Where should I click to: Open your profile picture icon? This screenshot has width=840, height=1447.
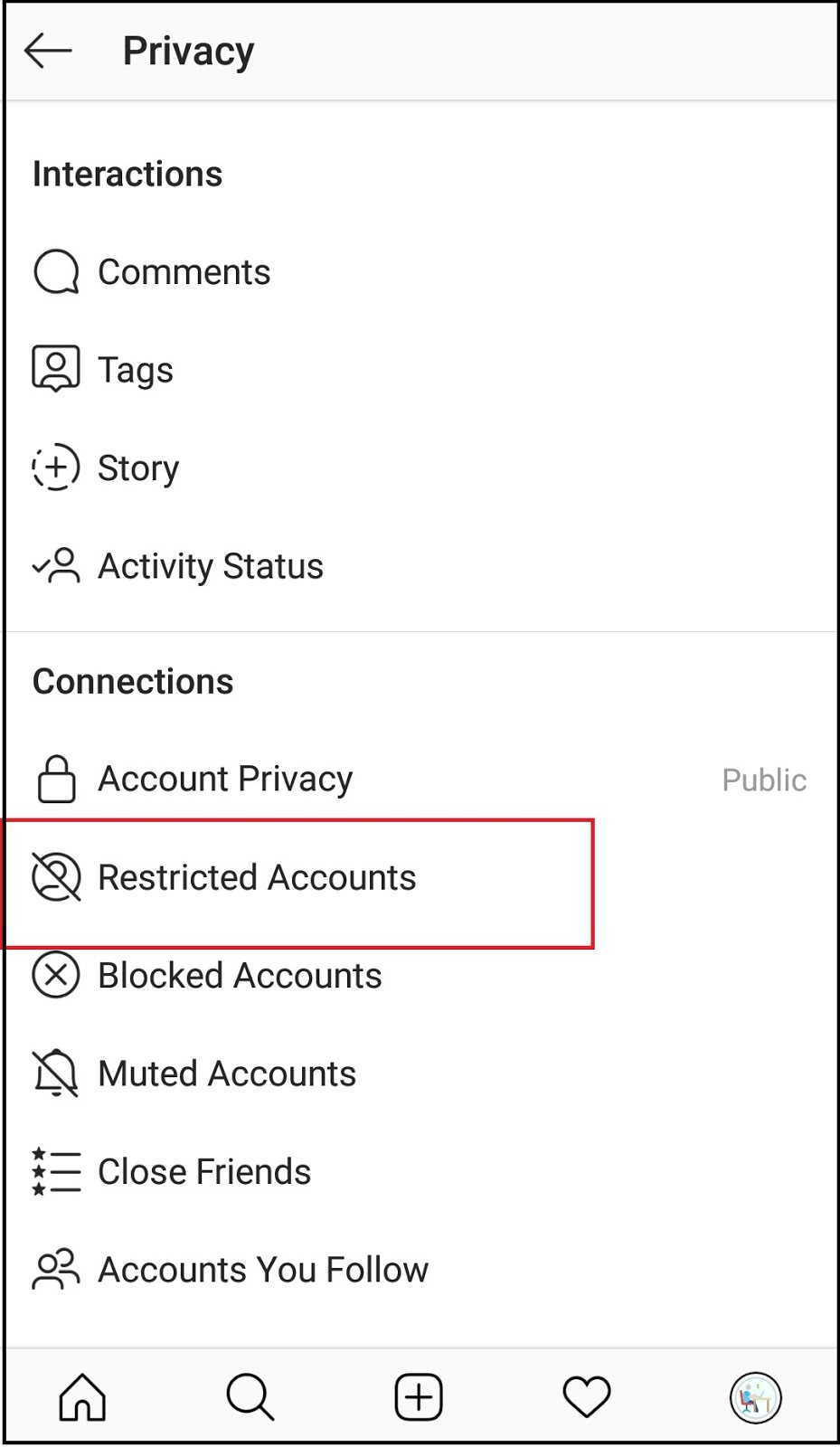[x=755, y=1395]
